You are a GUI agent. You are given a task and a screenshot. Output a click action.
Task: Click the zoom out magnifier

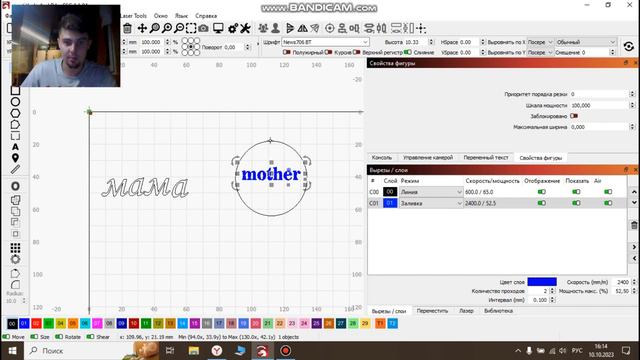(179, 28)
